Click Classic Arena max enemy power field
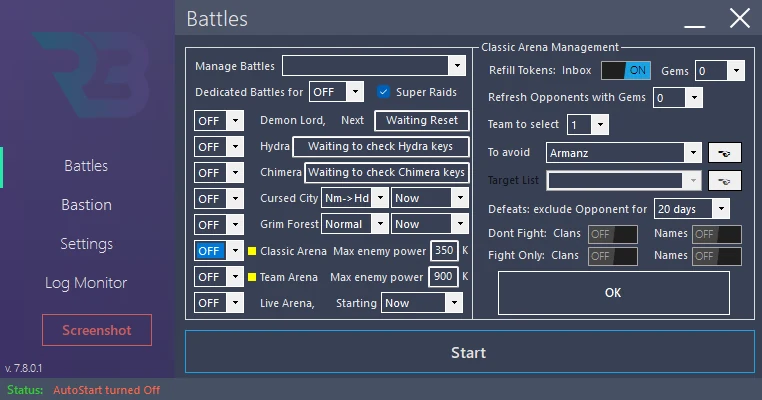The height and width of the screenshot is (400, 762). pyautogui.click(x=444, y=250)
